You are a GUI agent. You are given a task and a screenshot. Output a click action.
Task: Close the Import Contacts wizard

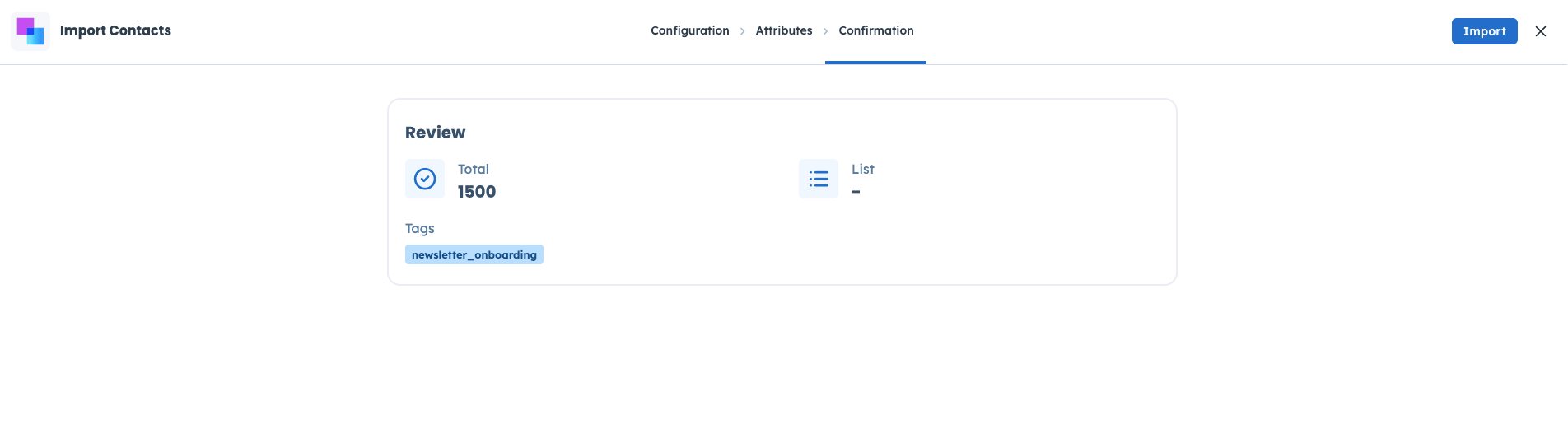(x=1540, y=31)
